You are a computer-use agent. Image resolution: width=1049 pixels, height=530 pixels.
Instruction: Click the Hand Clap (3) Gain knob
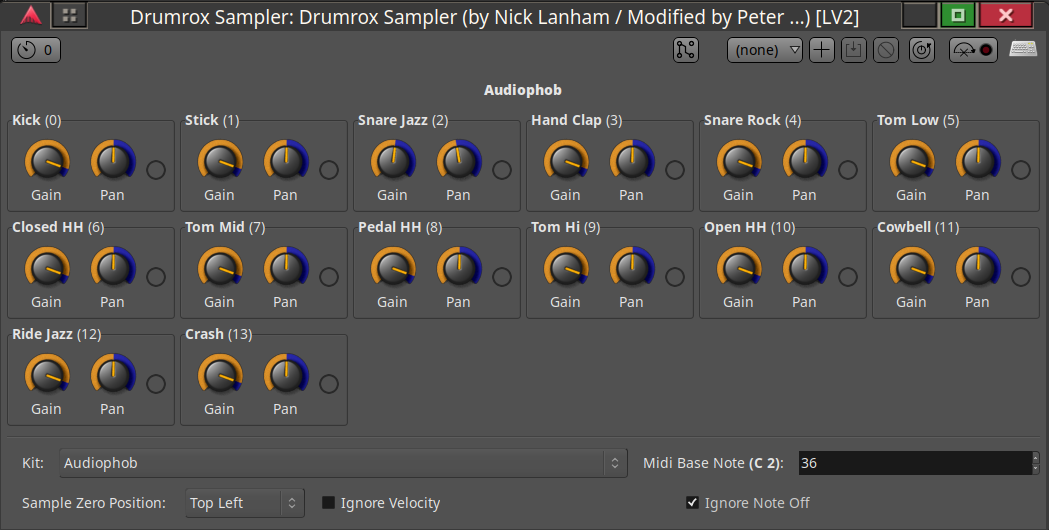566,161
